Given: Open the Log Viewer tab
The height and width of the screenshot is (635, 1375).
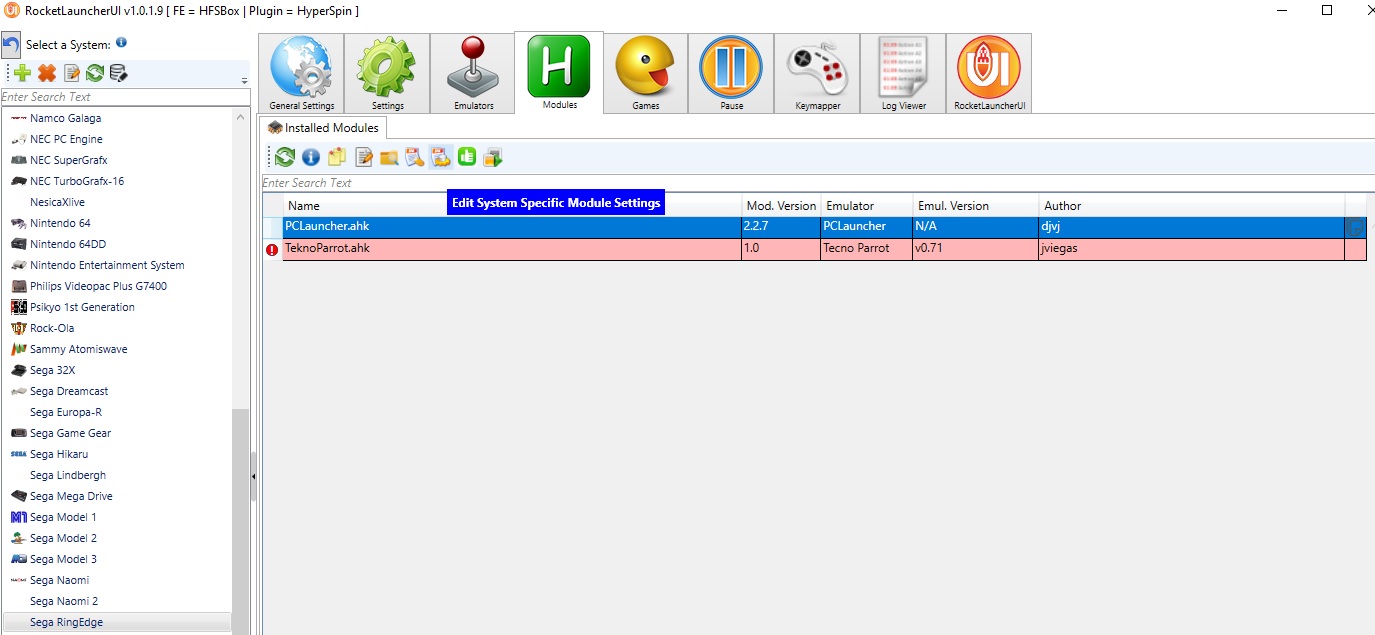Looking at the screenshot, I should (x=903, y=74).
